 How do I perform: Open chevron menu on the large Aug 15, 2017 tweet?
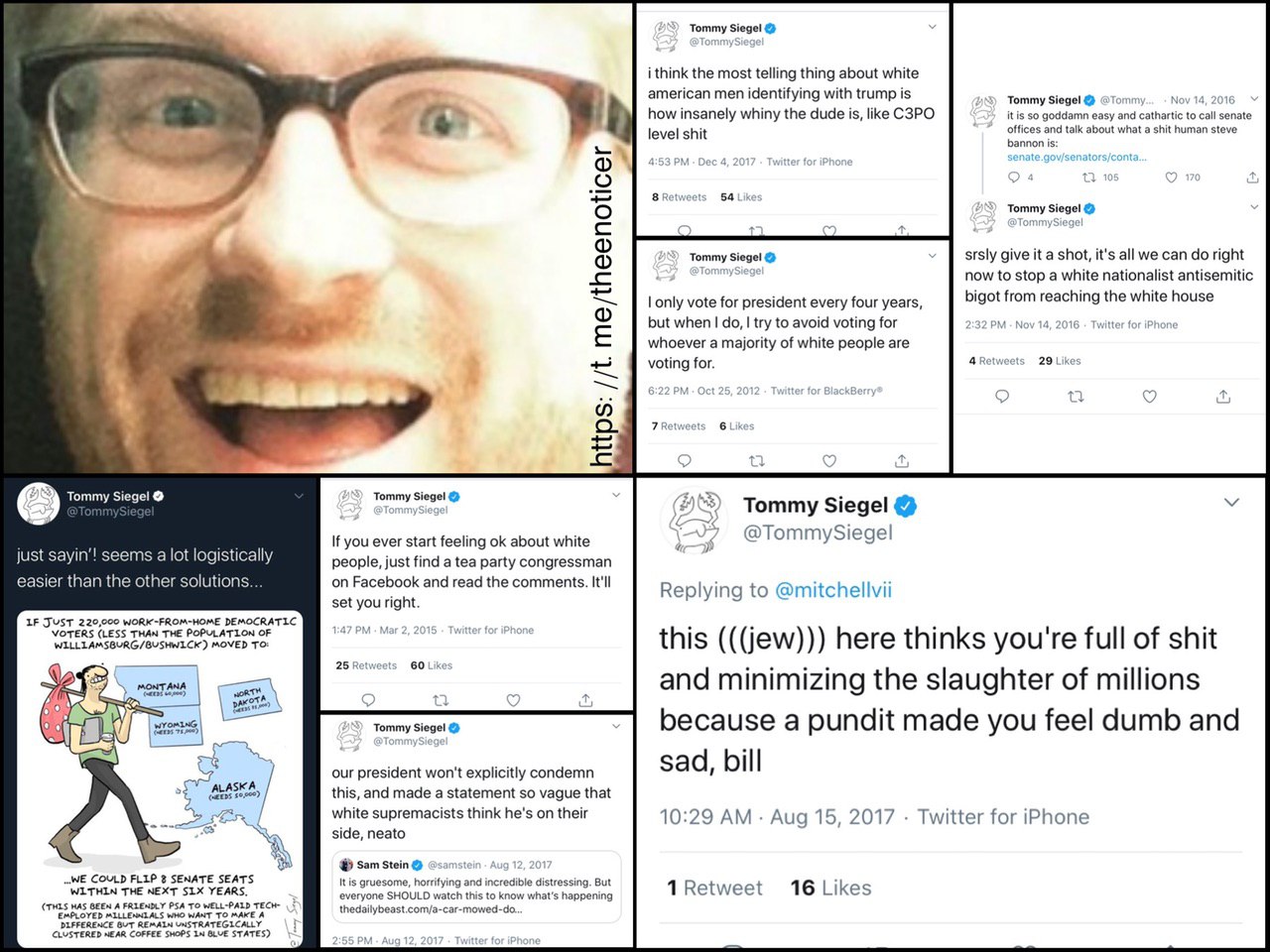pyautogui.click(x=1231, y=503)
